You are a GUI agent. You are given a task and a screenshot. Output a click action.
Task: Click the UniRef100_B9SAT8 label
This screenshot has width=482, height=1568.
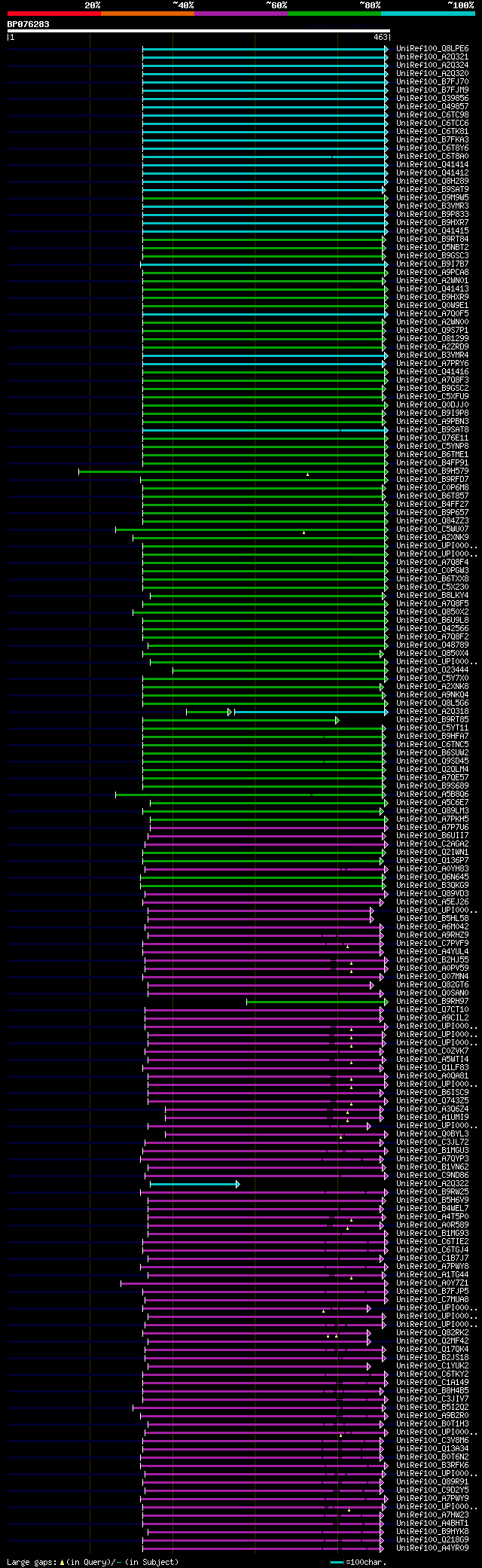432,430
